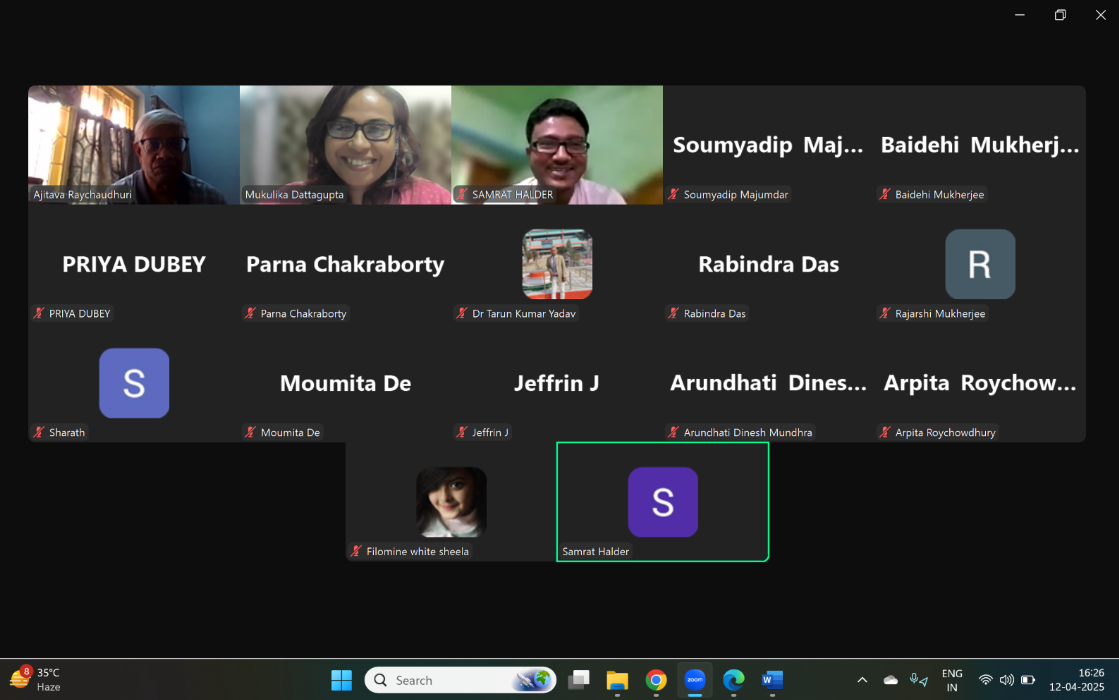Screen dimensions: 1119x700
Task: Click Rajarshi Mukherjee's R avatar
Action: coord(981,264)
